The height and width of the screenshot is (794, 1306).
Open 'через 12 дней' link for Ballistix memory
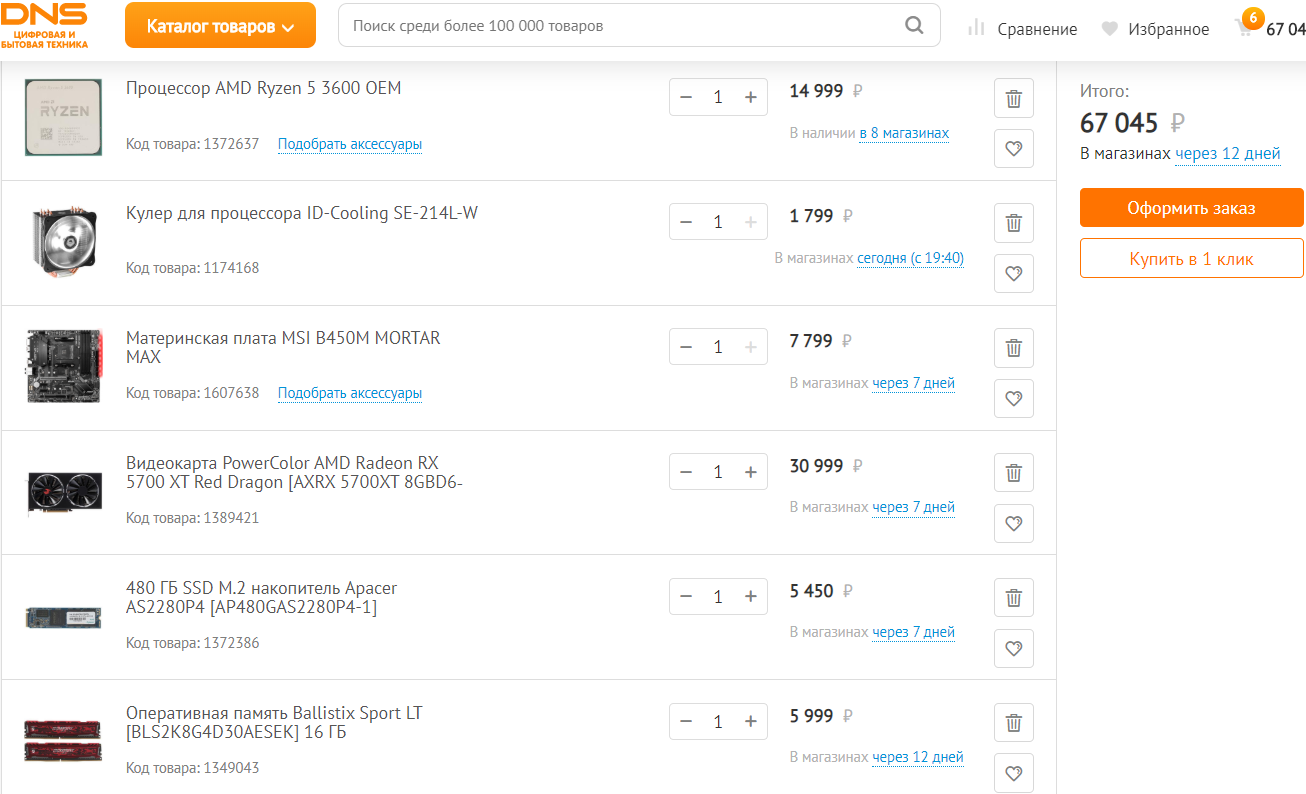[x=918, y=757]
